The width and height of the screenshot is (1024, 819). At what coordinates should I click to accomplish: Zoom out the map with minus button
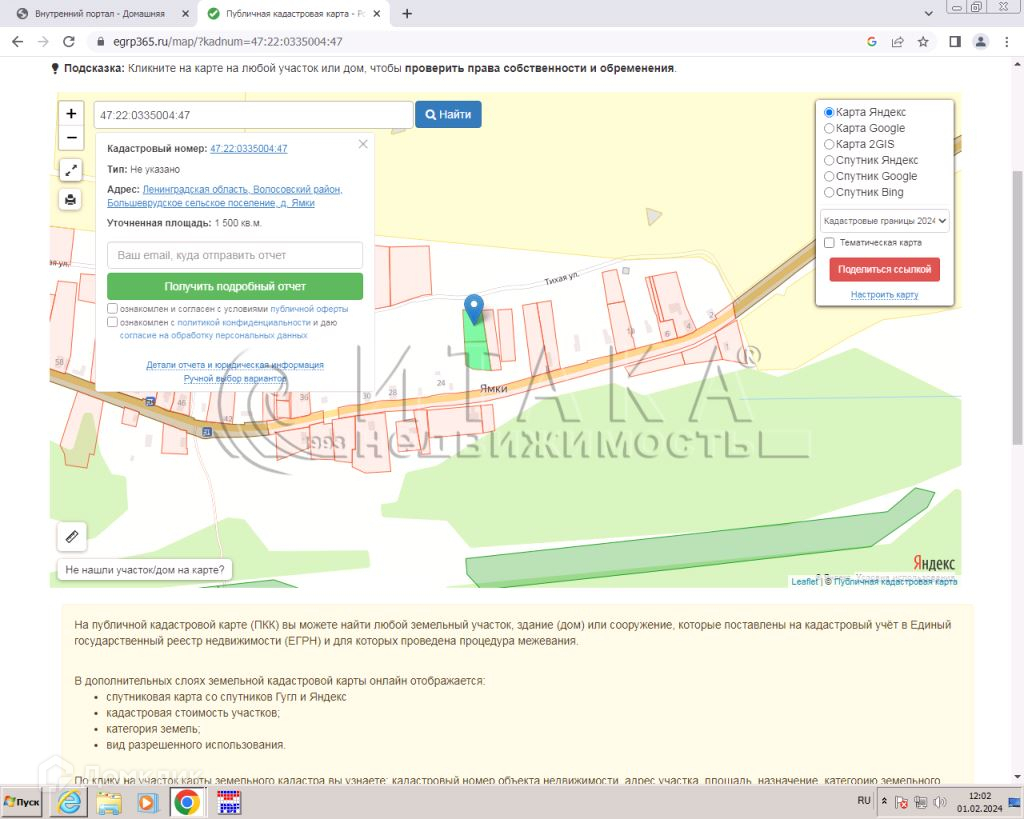71,138
